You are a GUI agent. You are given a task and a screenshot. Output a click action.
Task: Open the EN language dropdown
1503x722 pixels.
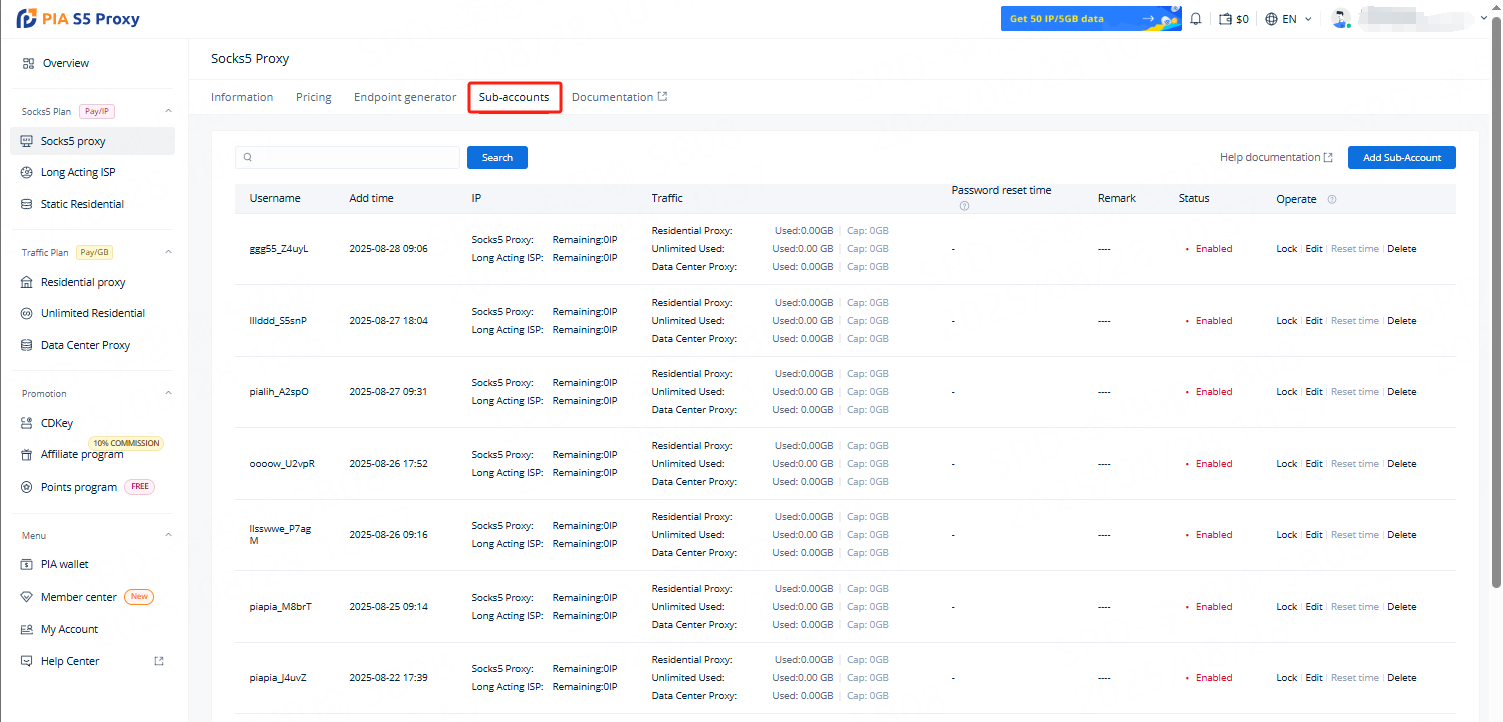pyautogui.click(x=1288, y=19)
